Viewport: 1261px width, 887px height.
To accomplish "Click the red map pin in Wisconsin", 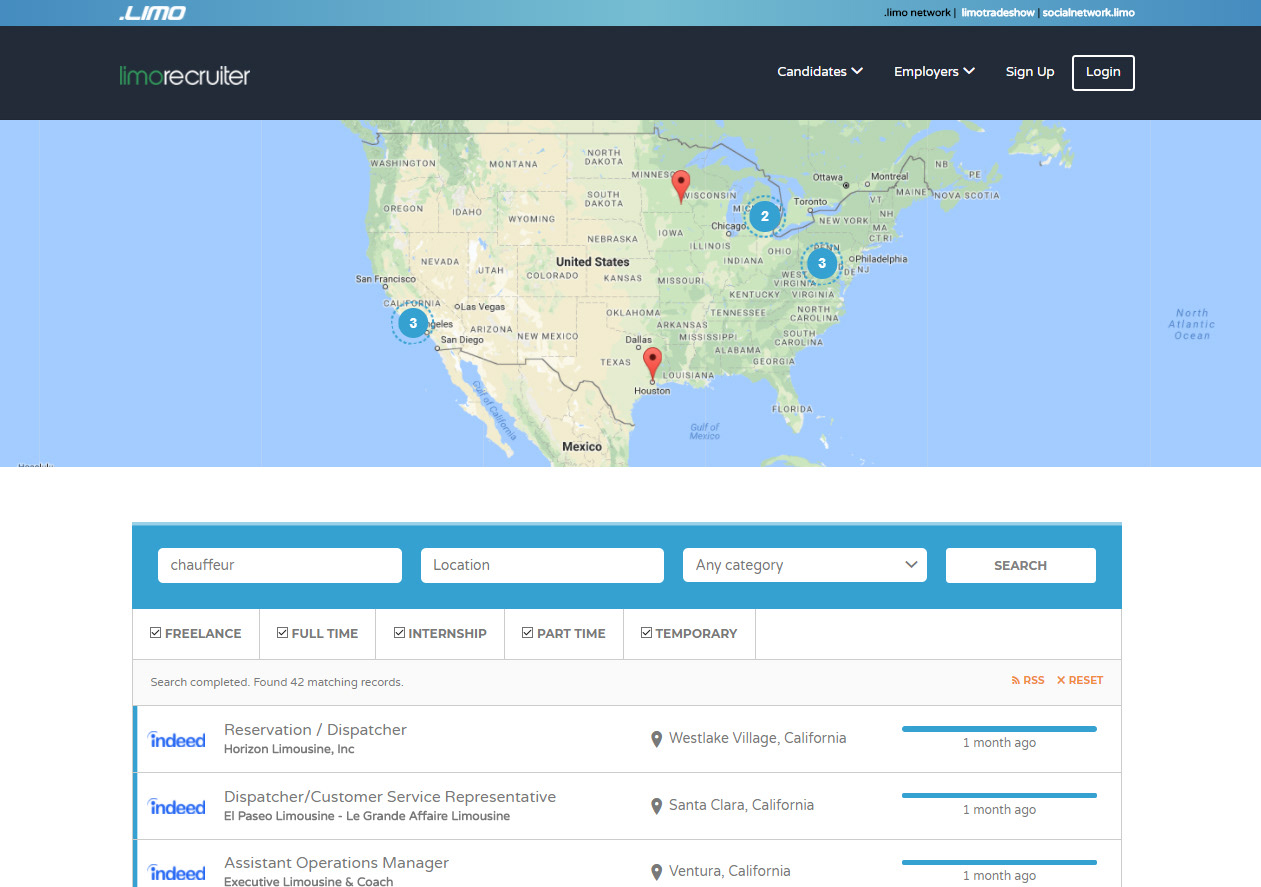I will (x=681, y=187).
